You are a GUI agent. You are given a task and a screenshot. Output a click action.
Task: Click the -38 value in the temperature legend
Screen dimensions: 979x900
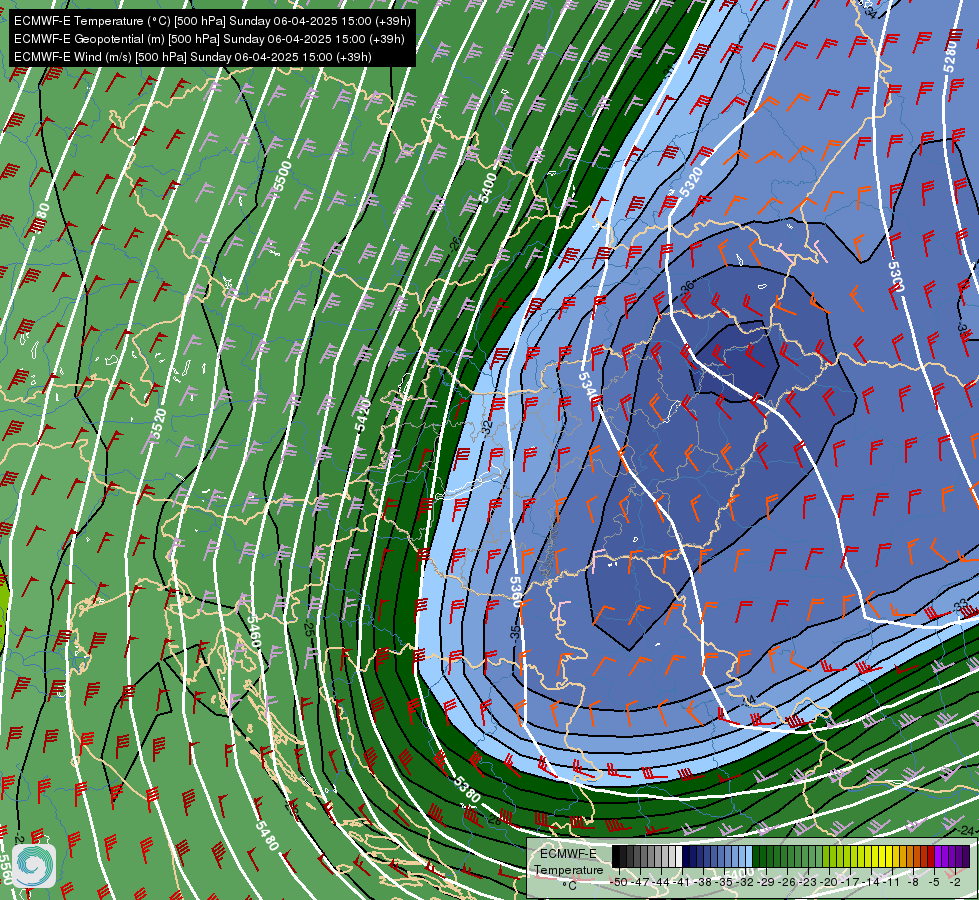coord(702,882)
